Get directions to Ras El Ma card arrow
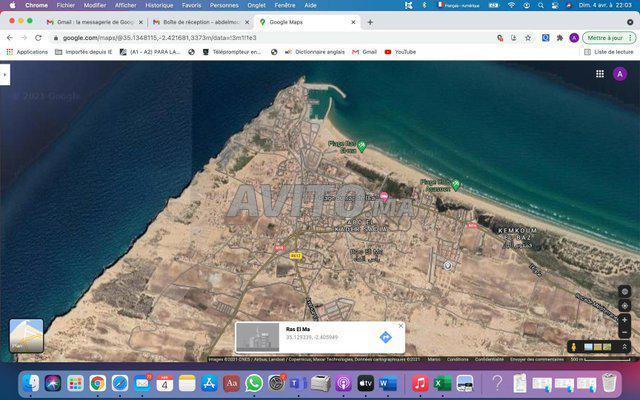640x400 pixels. (x=385, y=338)
